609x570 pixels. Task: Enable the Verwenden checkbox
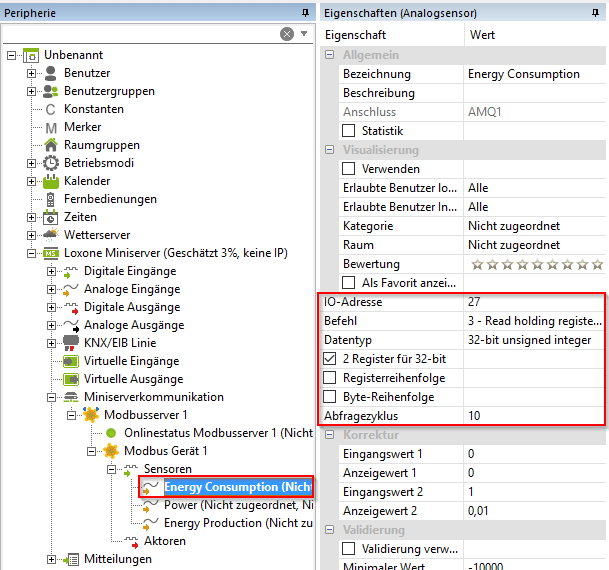click(x=348, y=169)
